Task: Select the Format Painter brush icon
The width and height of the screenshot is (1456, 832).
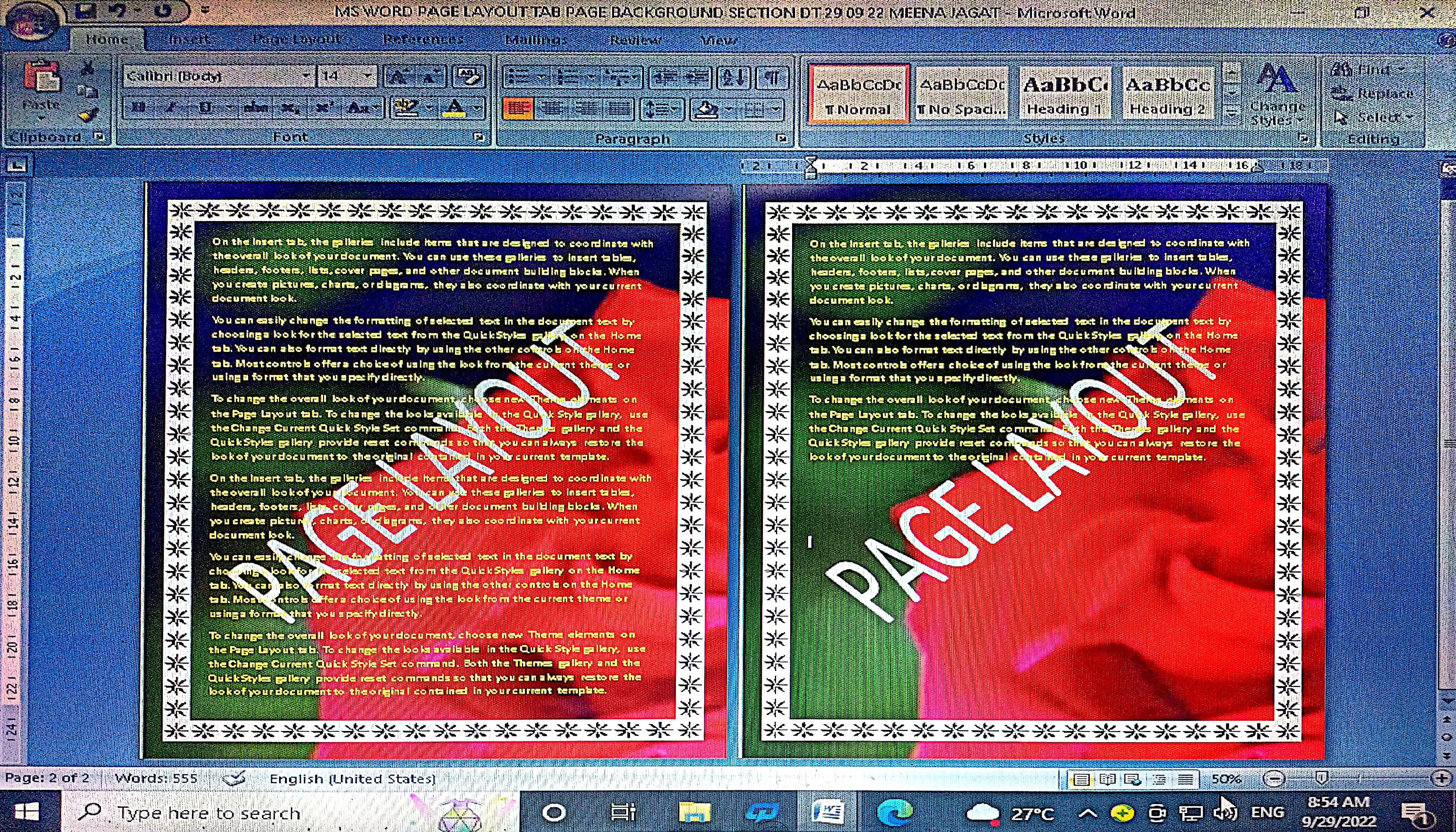Action: [87, 115]
